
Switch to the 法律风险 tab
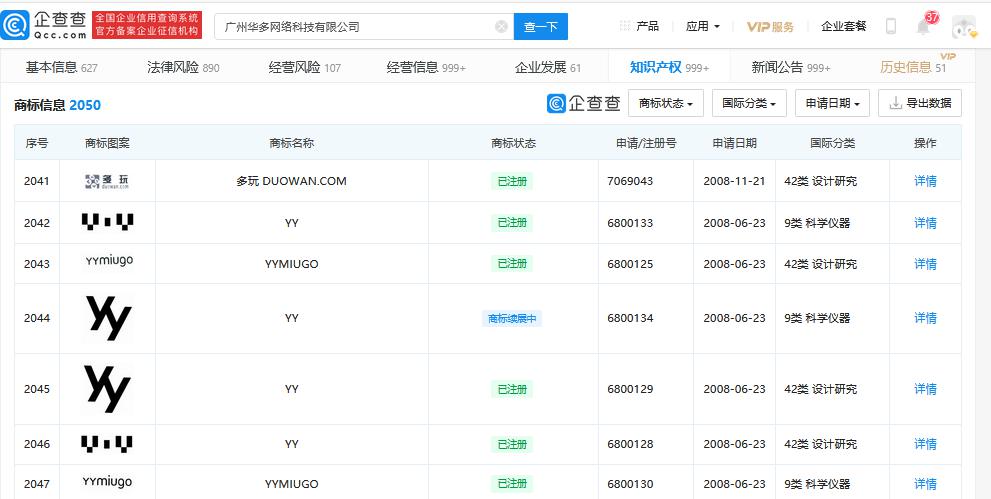pos(183,67)
